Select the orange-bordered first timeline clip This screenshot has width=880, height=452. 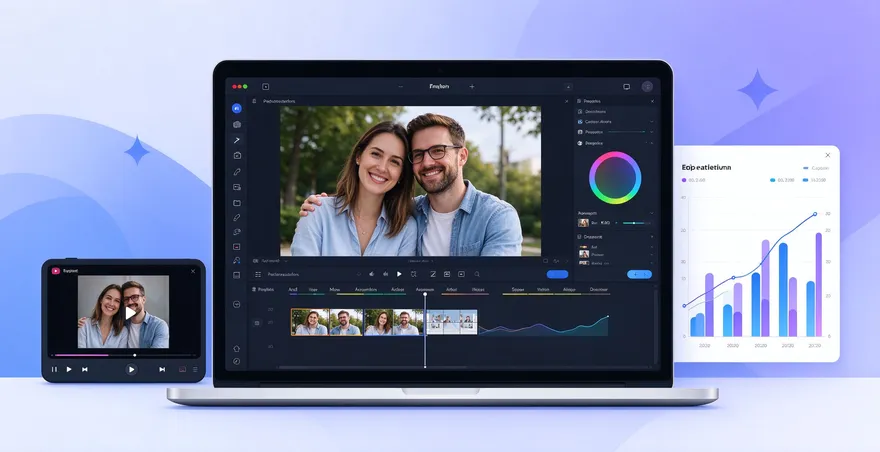point(327,322)
